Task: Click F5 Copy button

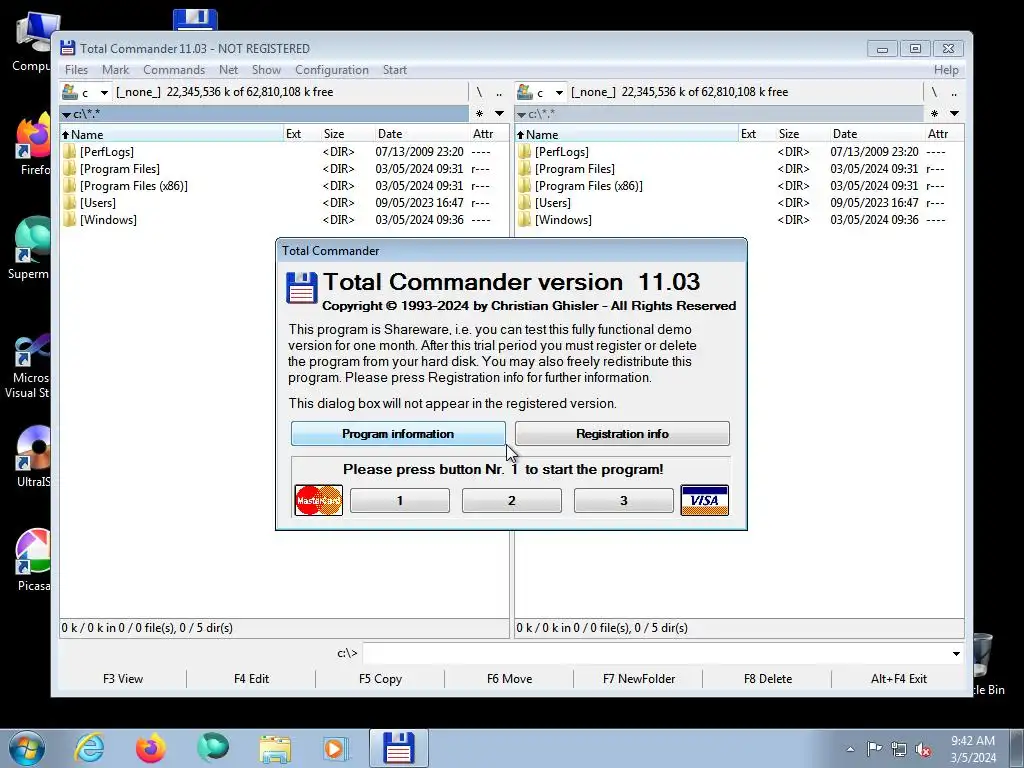Action: [x=380, y=679]
